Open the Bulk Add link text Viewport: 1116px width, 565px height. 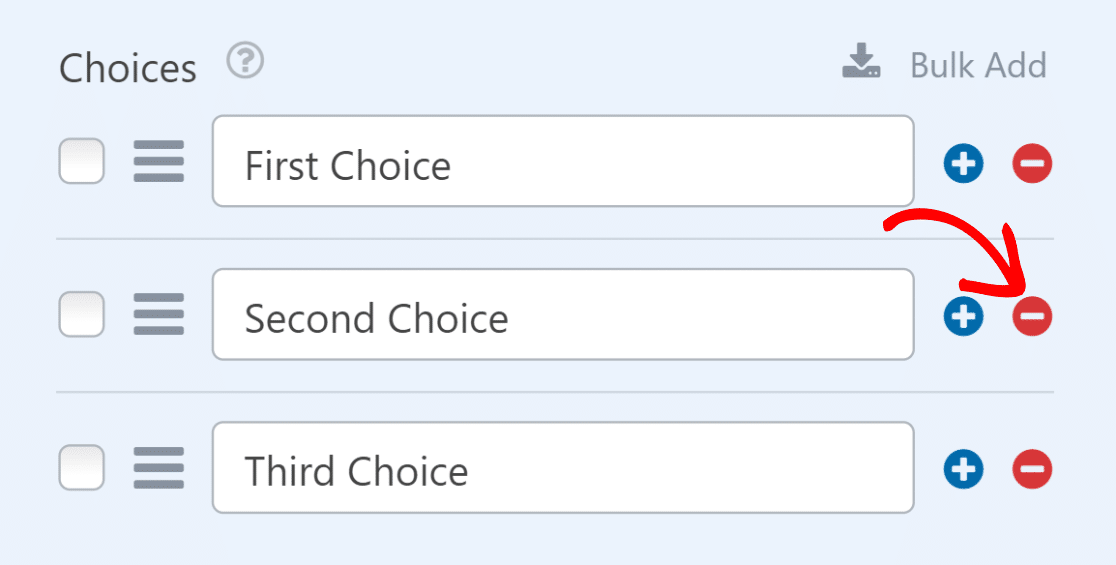pos(978,65)
